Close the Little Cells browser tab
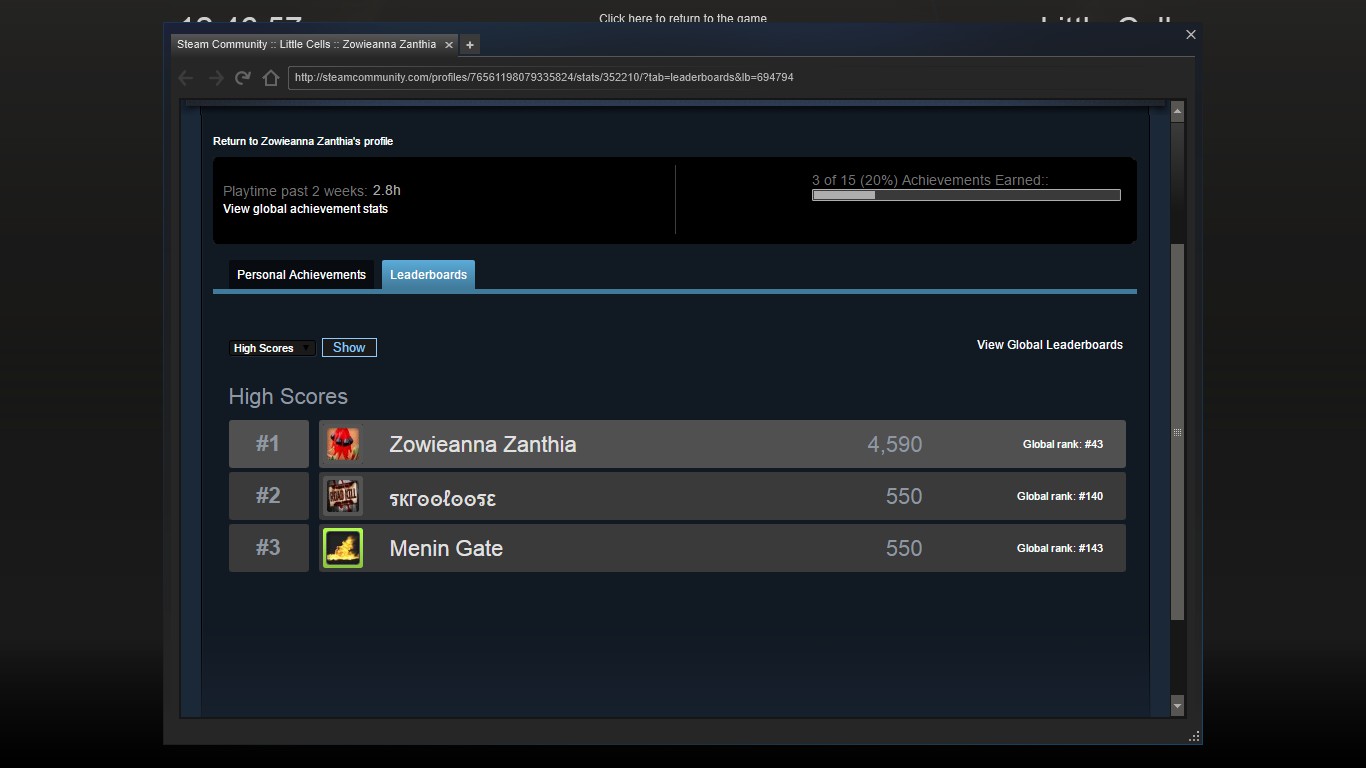Viewport: 1366px width, 768px height. [x=449, y=44]
